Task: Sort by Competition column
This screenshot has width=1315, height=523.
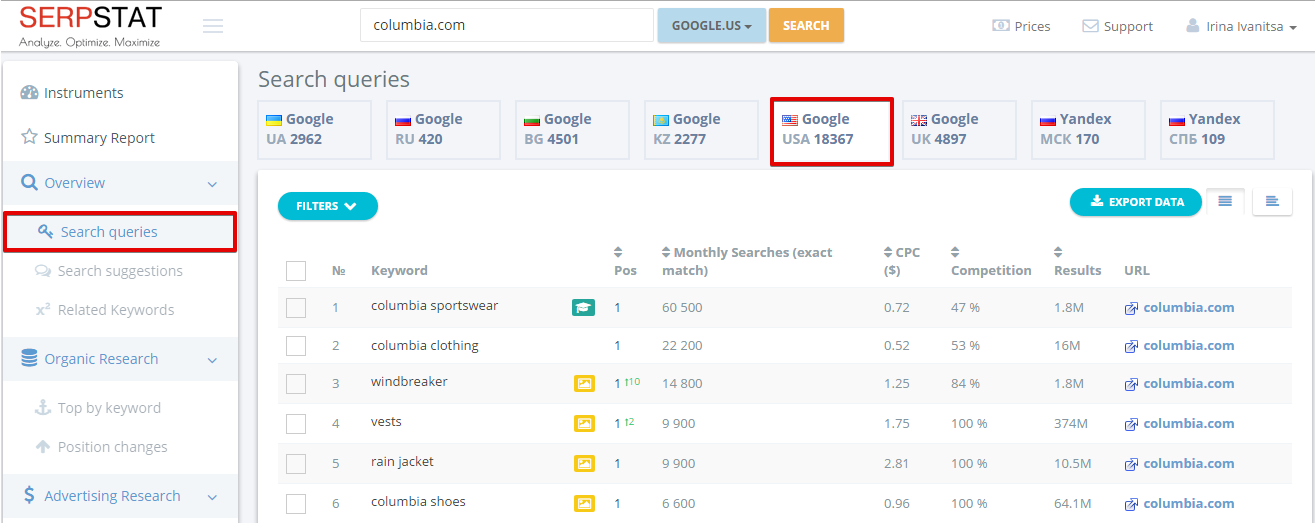Action: pos(991,262)
